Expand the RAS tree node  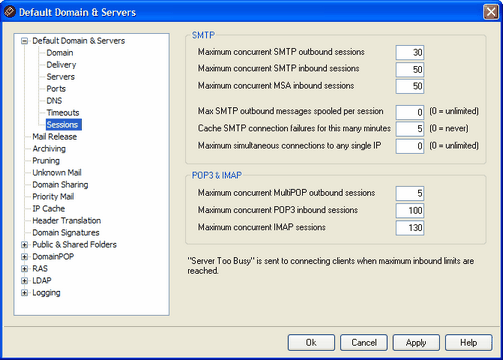click(x=24, y=269)
